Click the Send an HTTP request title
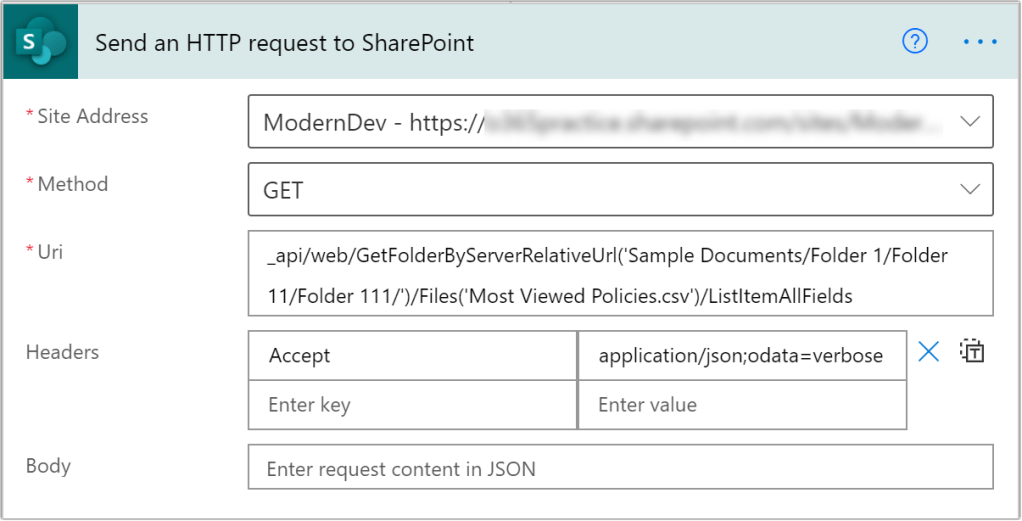This screenshot has height=521, width=1022. [x=284, y=43]
